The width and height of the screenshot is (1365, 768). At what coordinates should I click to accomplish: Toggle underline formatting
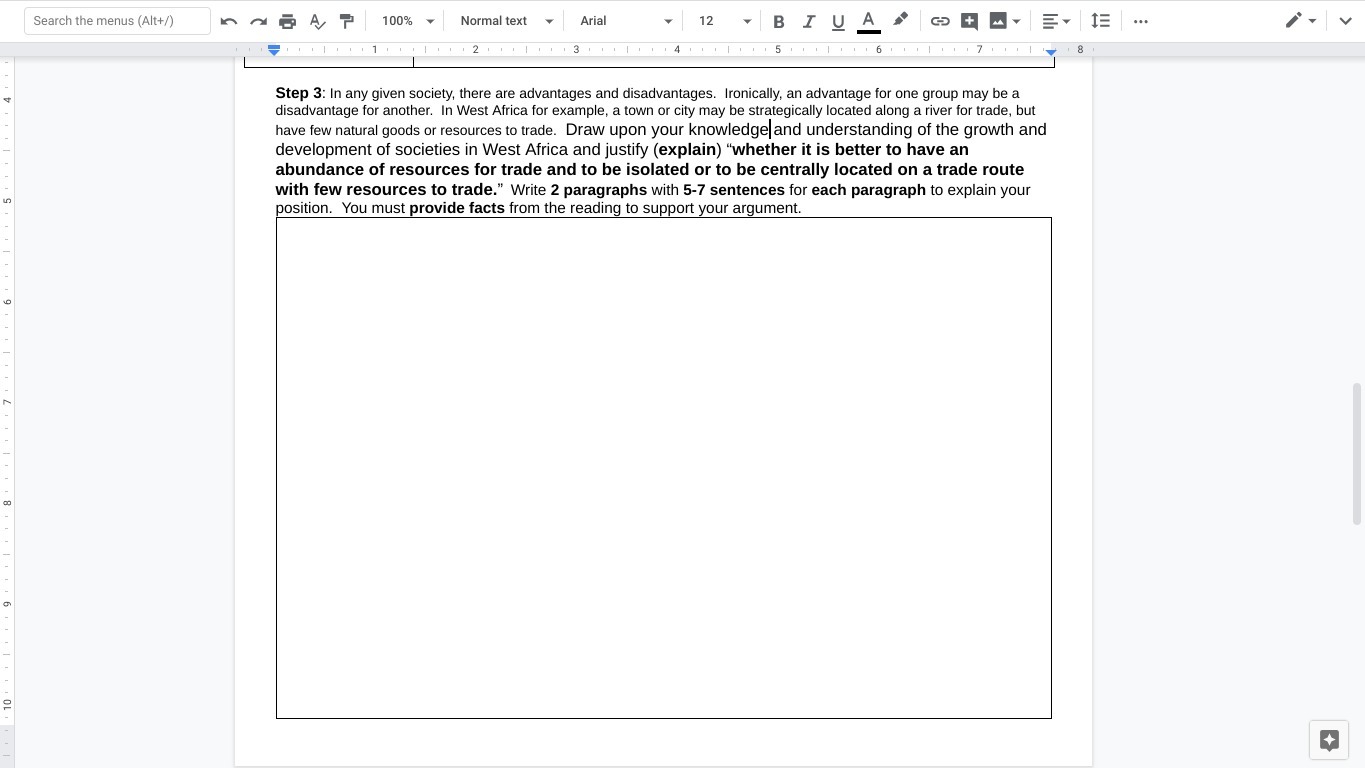(x=838, y=21)
